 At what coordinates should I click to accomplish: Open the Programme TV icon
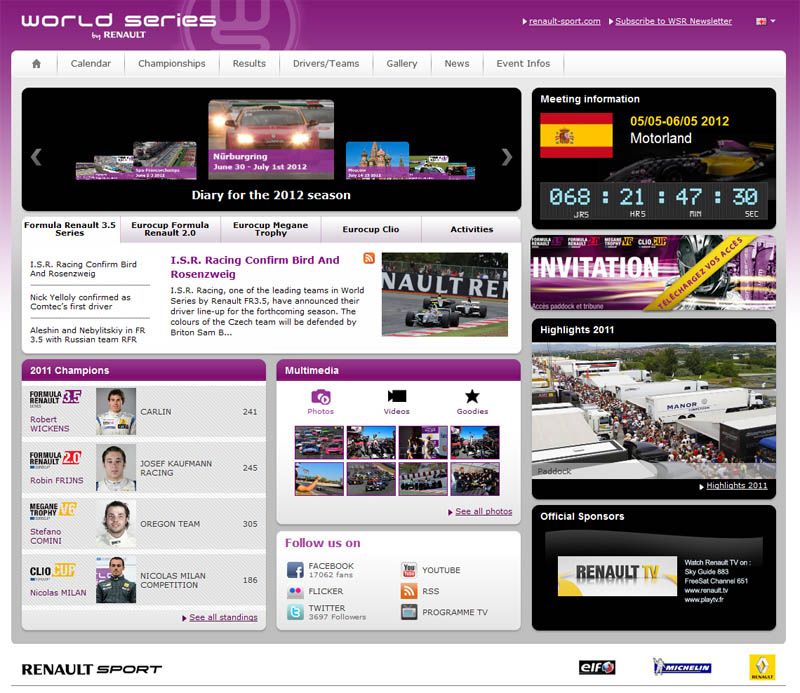coord(409,612)
